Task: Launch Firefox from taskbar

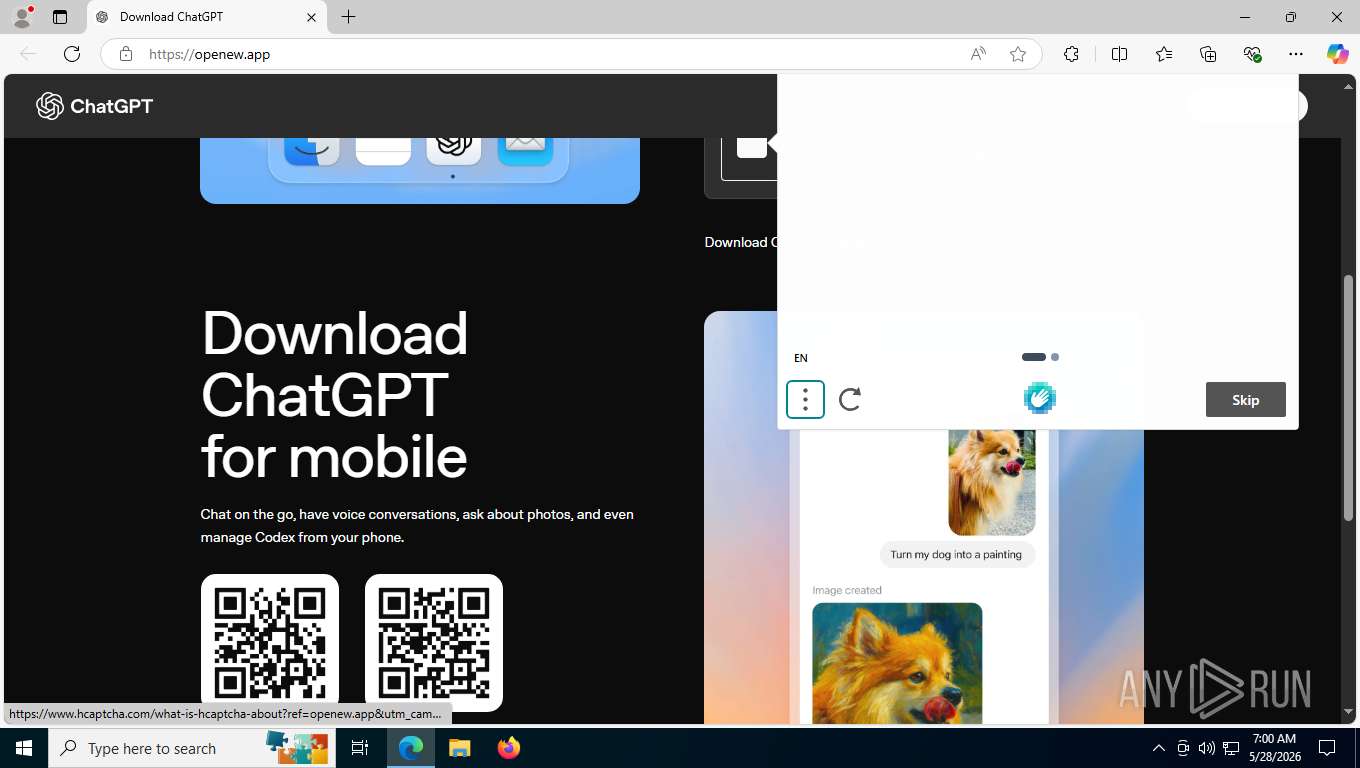Action: coord(508,748)
